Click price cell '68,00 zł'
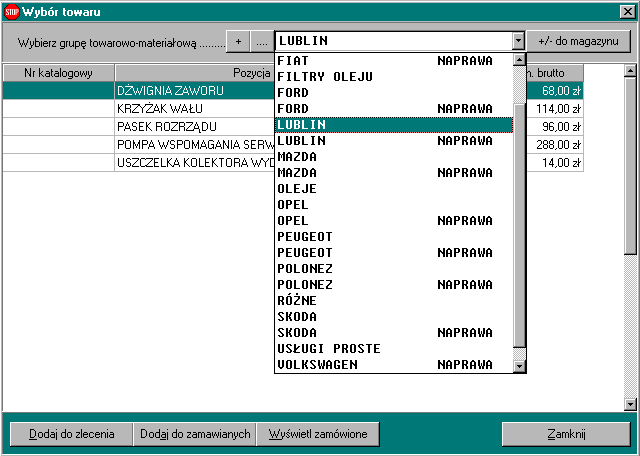Screen dimensions: 640x456 (555, 91)
